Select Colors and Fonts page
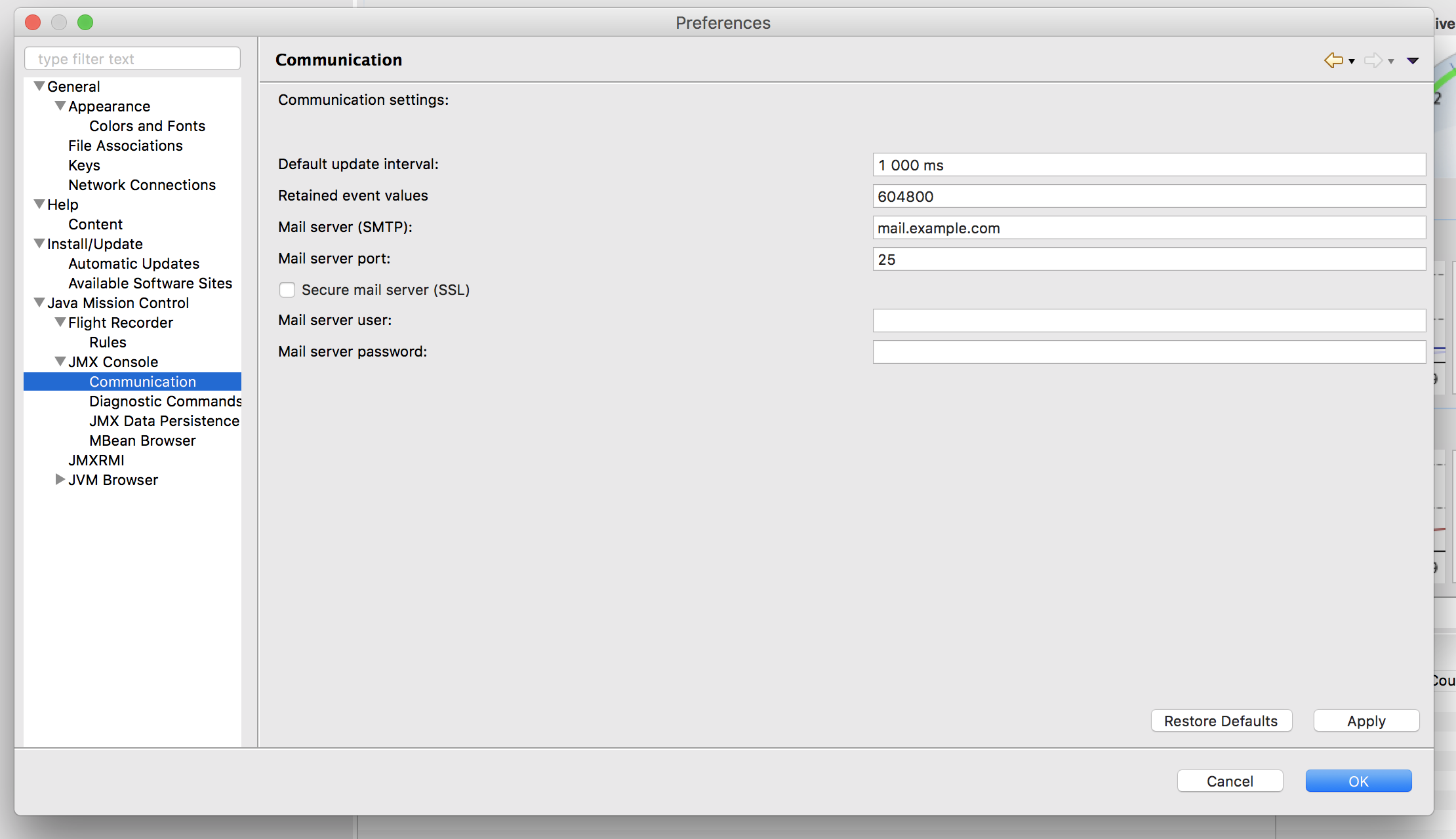The image size is (1456, 839). (x=147, y=126)
